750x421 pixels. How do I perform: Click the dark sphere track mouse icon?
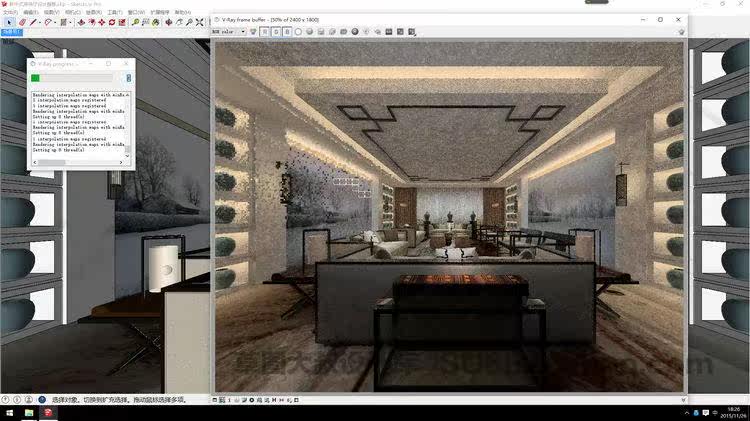tap(355, 32)
